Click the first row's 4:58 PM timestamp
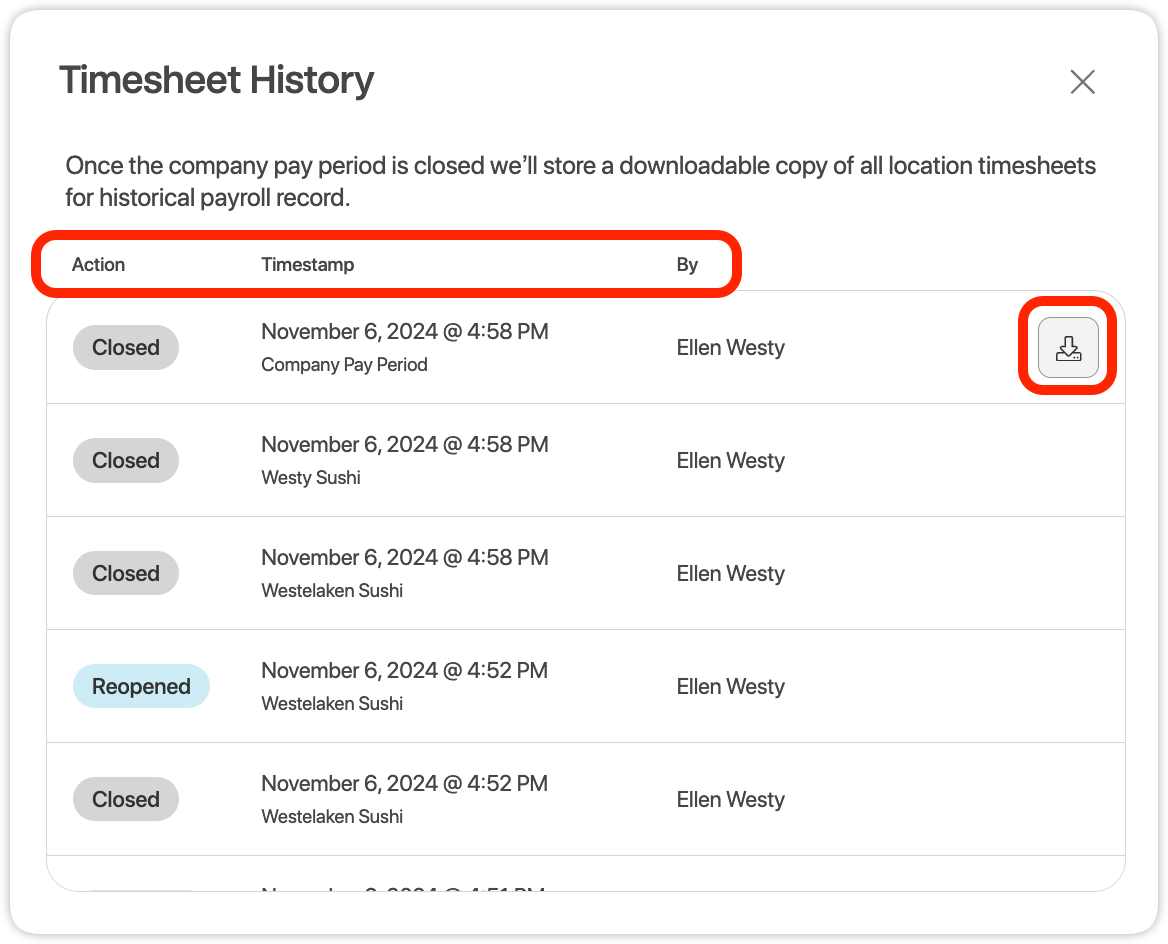The height and width of the screenshot is (944, 1168). coord(404,332)
